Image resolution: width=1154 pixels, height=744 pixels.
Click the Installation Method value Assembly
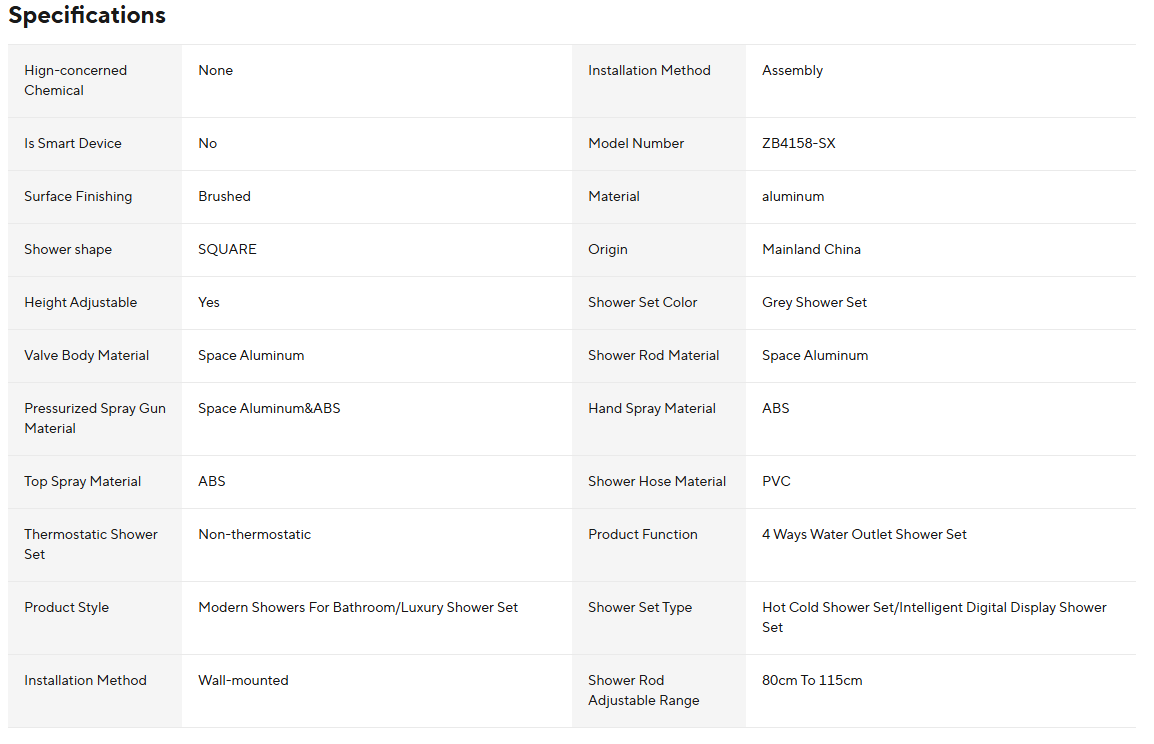tap(792, 71)
